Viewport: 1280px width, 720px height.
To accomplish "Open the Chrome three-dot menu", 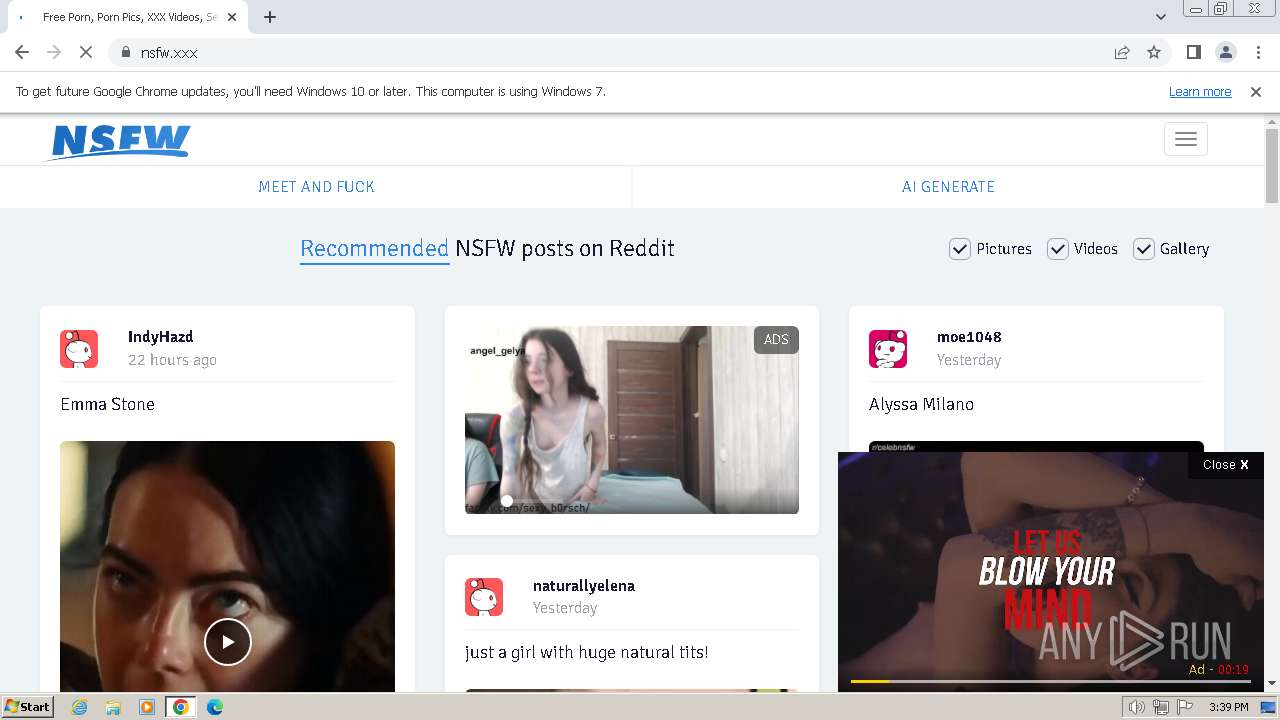I will pos(1258,52).
